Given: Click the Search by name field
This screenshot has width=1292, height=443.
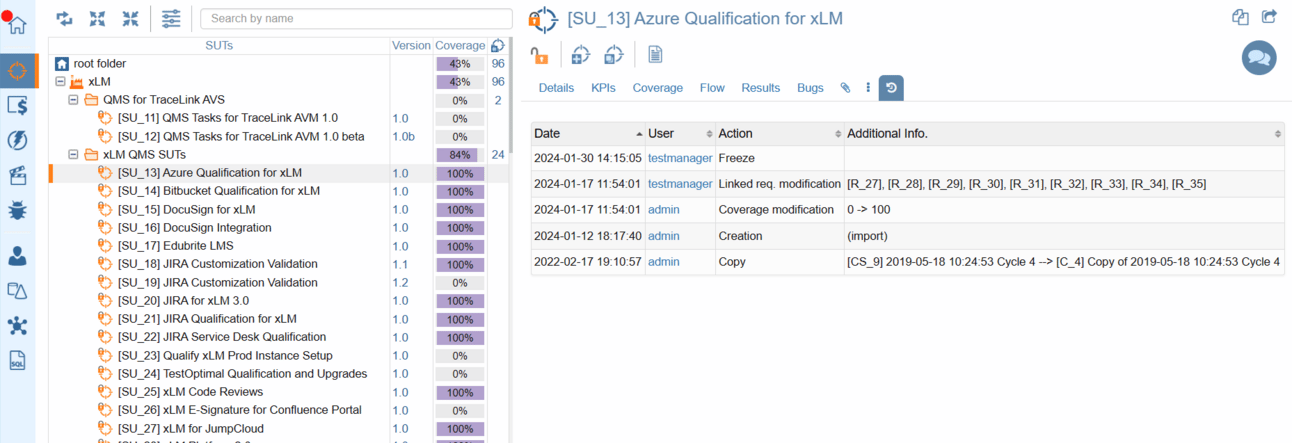Looking at the screenshot, I should point(355,18).
